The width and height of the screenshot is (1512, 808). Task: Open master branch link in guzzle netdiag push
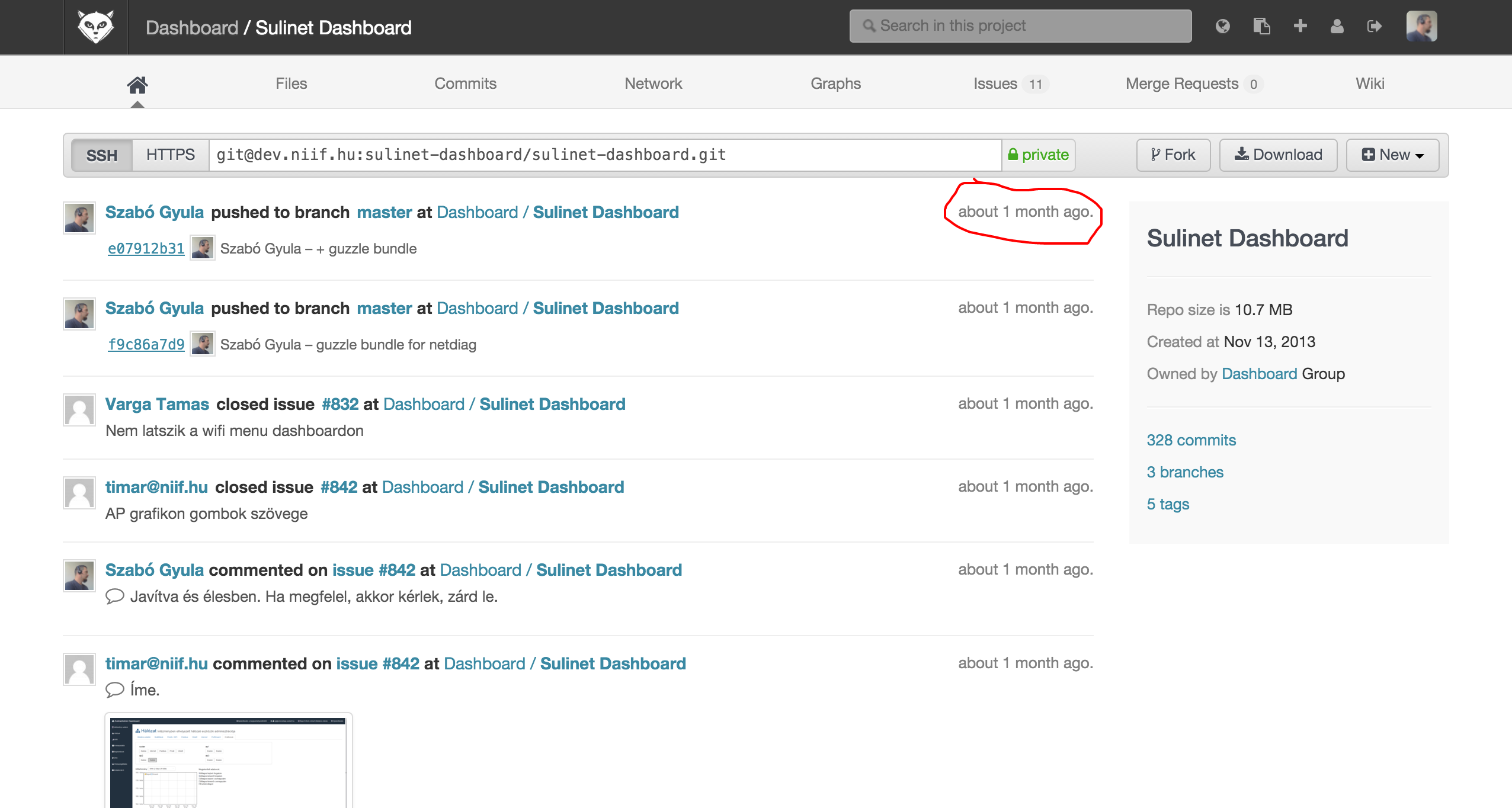pyautogui.click(x=385, y=308)
